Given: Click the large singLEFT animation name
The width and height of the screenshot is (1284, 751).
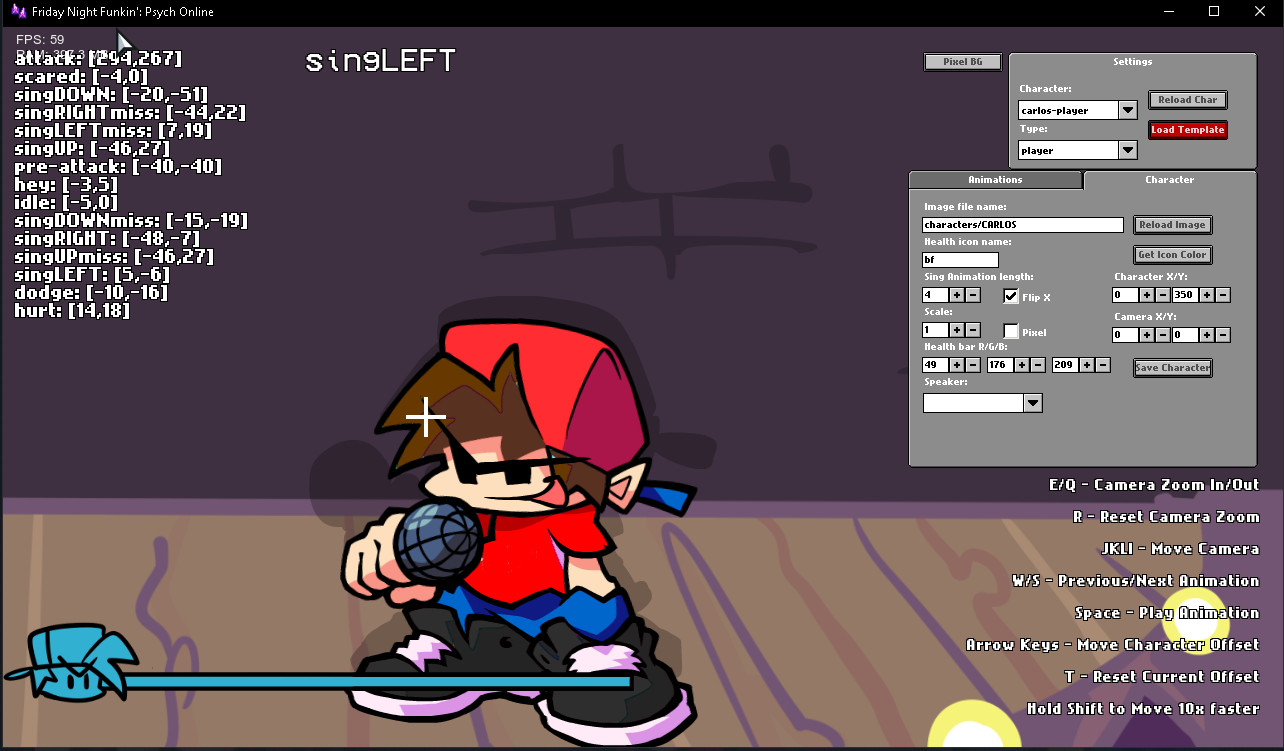Looking at the screenshot, I should click(x=380, y=62).
